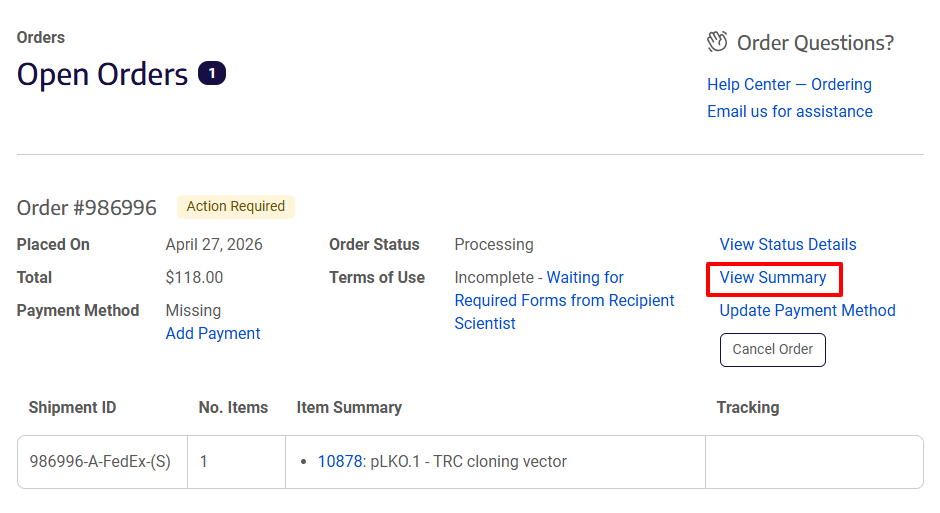
Task: Click Email us for assistance
Action: point(789,112)
